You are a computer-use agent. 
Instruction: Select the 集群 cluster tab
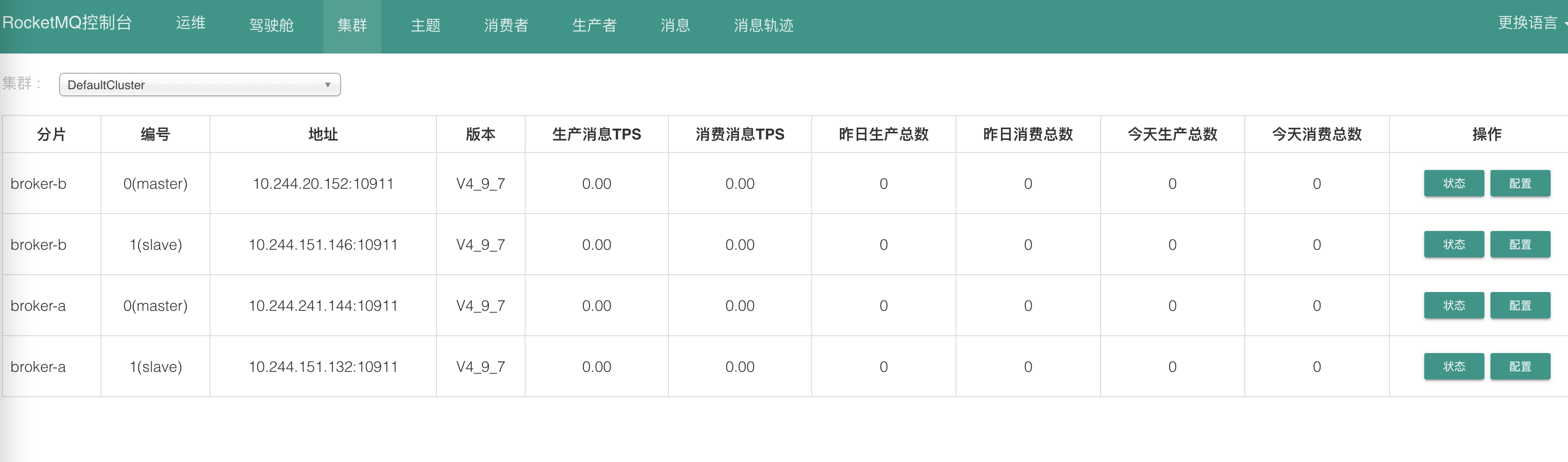pyautogui.click(x=352, y=25)
